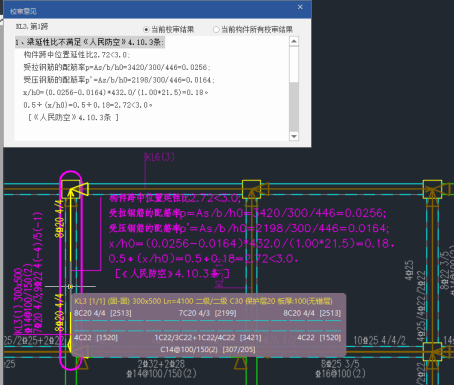This screenshot has height=385, width=454.
Task: Click the scroll-up arrow in review list
Action: [294, 41]
